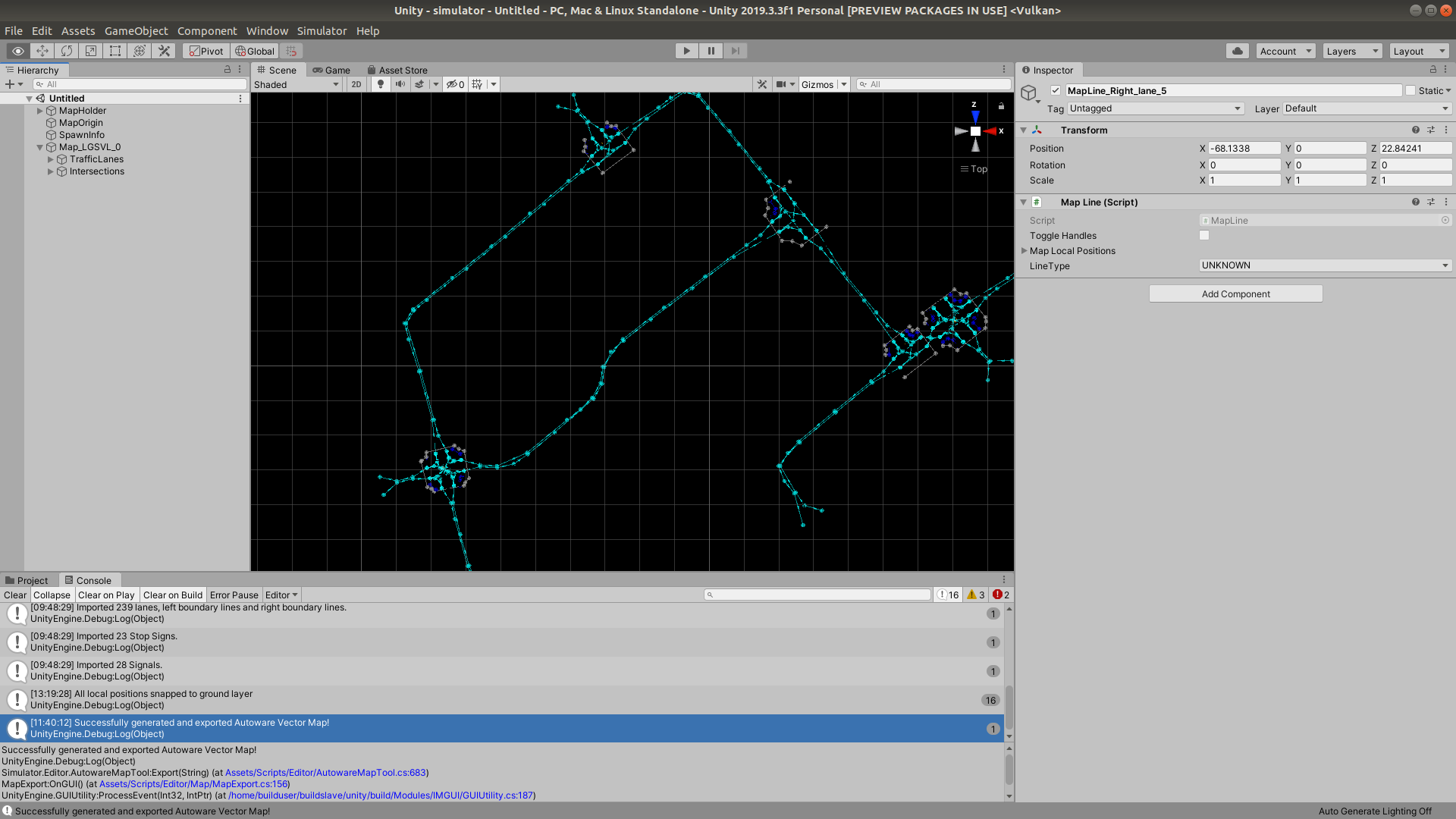
Task: Switch to the Game tab
Action: point(331,70)
